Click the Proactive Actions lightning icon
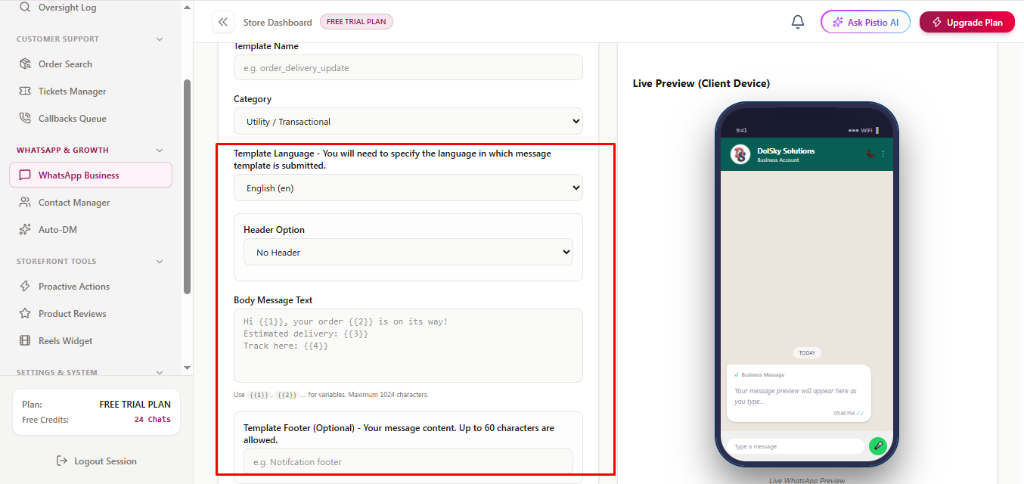The width and height of the screenshot is (1024, 484). 25,286
